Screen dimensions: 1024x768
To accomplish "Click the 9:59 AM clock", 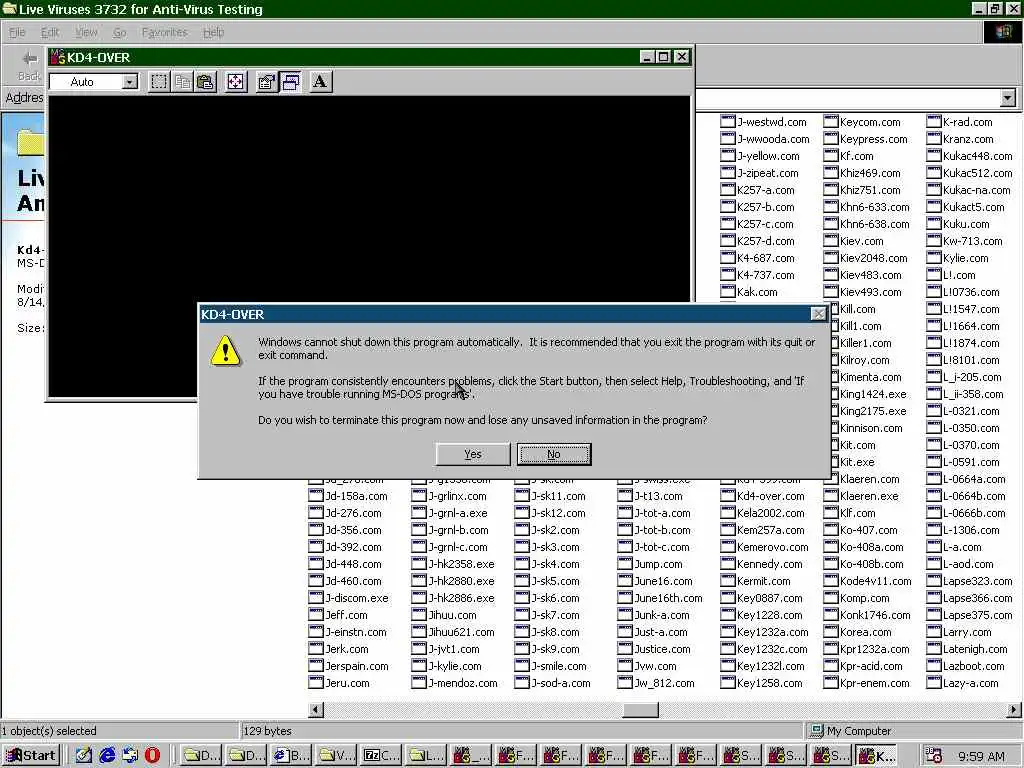I will coord(981,756).
